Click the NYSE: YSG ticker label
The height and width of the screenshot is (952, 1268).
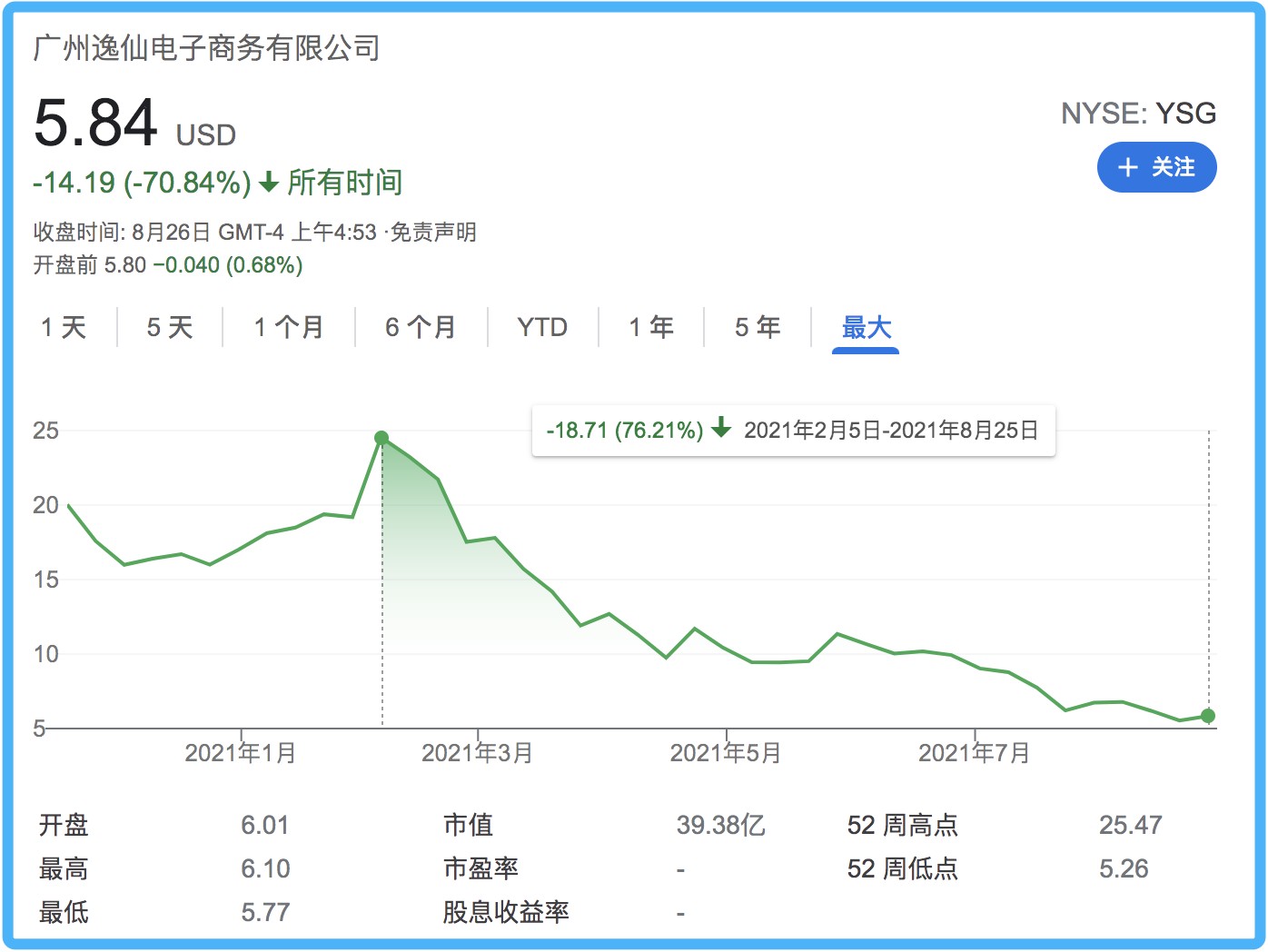[1137, 114]
